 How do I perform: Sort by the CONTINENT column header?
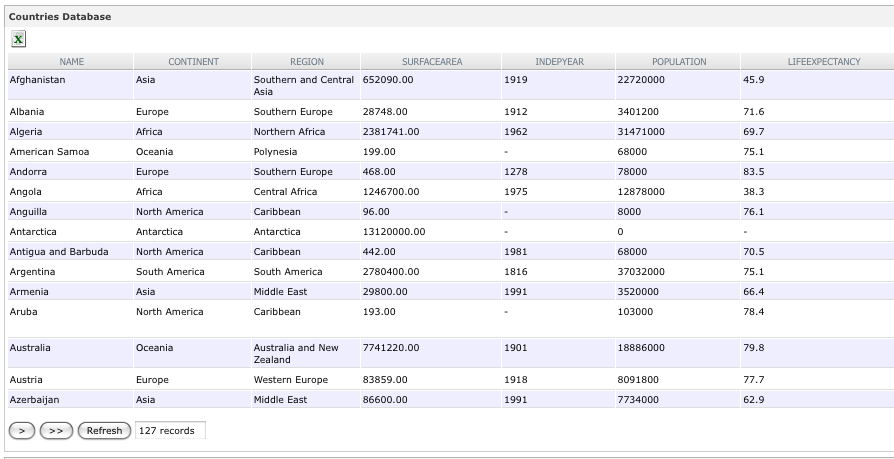click(193, 62)
